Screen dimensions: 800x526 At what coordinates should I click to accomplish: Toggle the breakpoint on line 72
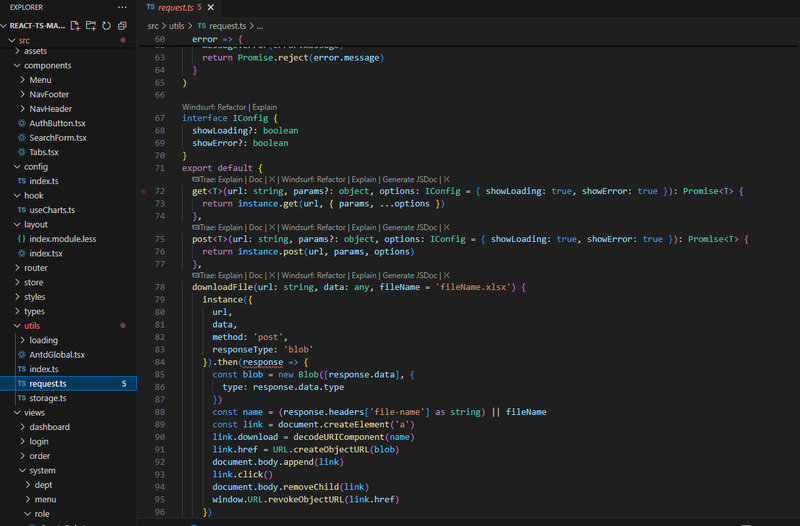coord(146,190)
